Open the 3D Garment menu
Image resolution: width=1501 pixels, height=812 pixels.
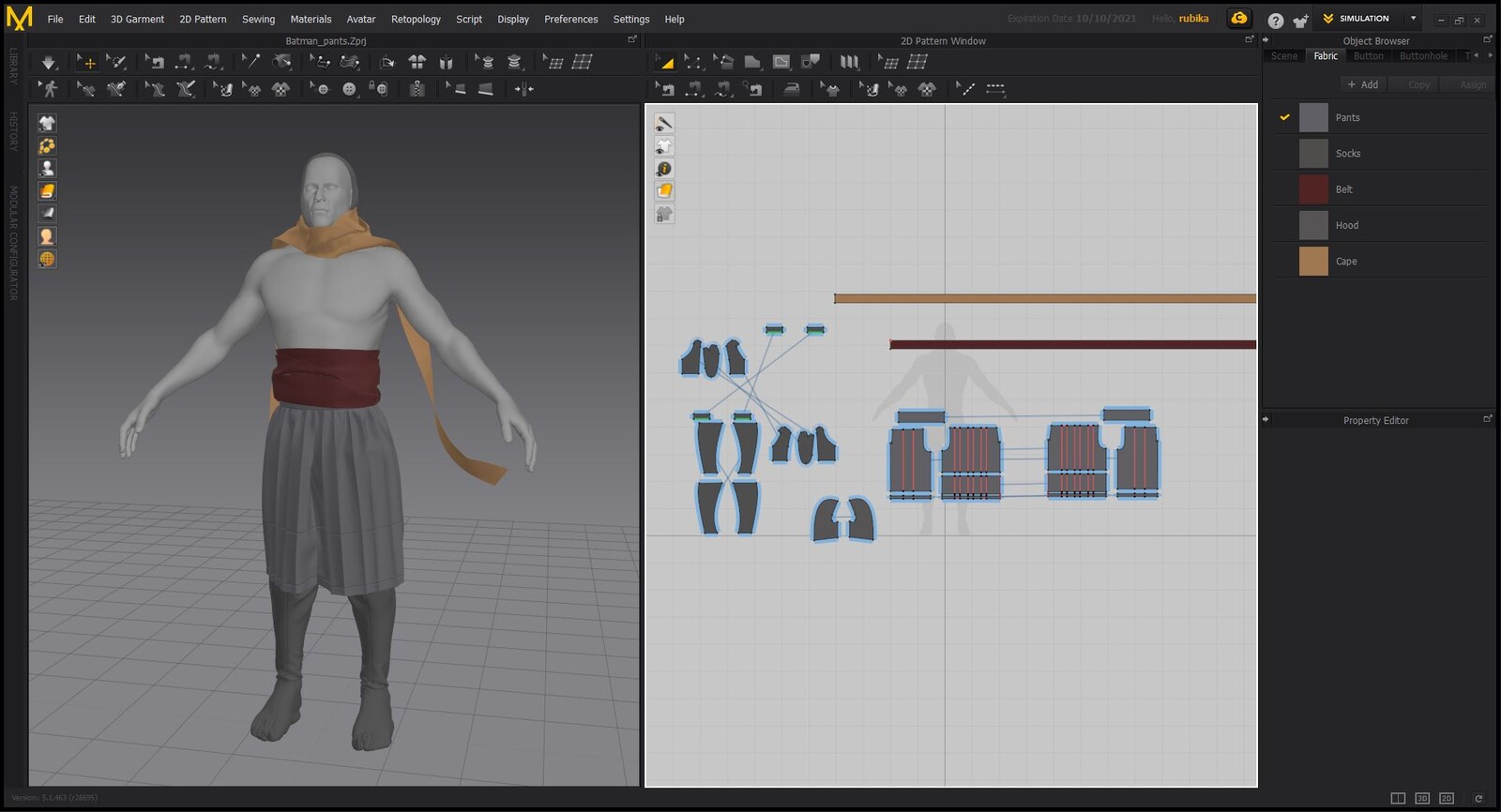click(x=137, y=19)
